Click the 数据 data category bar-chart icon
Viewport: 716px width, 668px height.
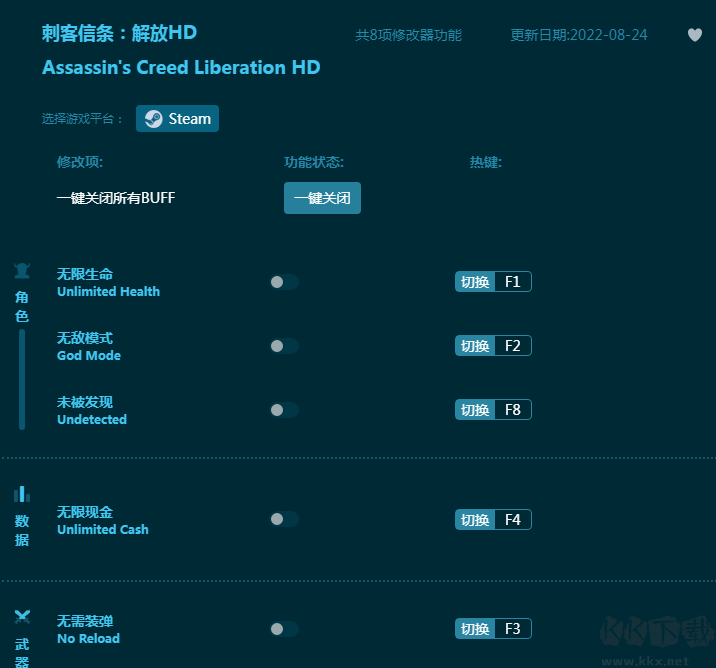tap(22, 494)
